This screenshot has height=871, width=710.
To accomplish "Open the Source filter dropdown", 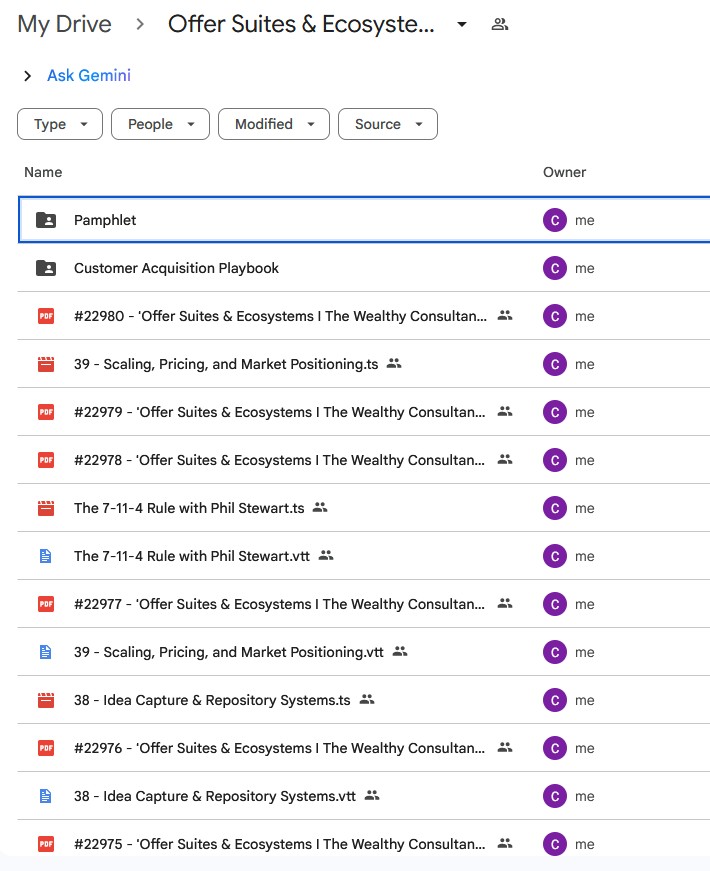I will [x=388, y=124].
